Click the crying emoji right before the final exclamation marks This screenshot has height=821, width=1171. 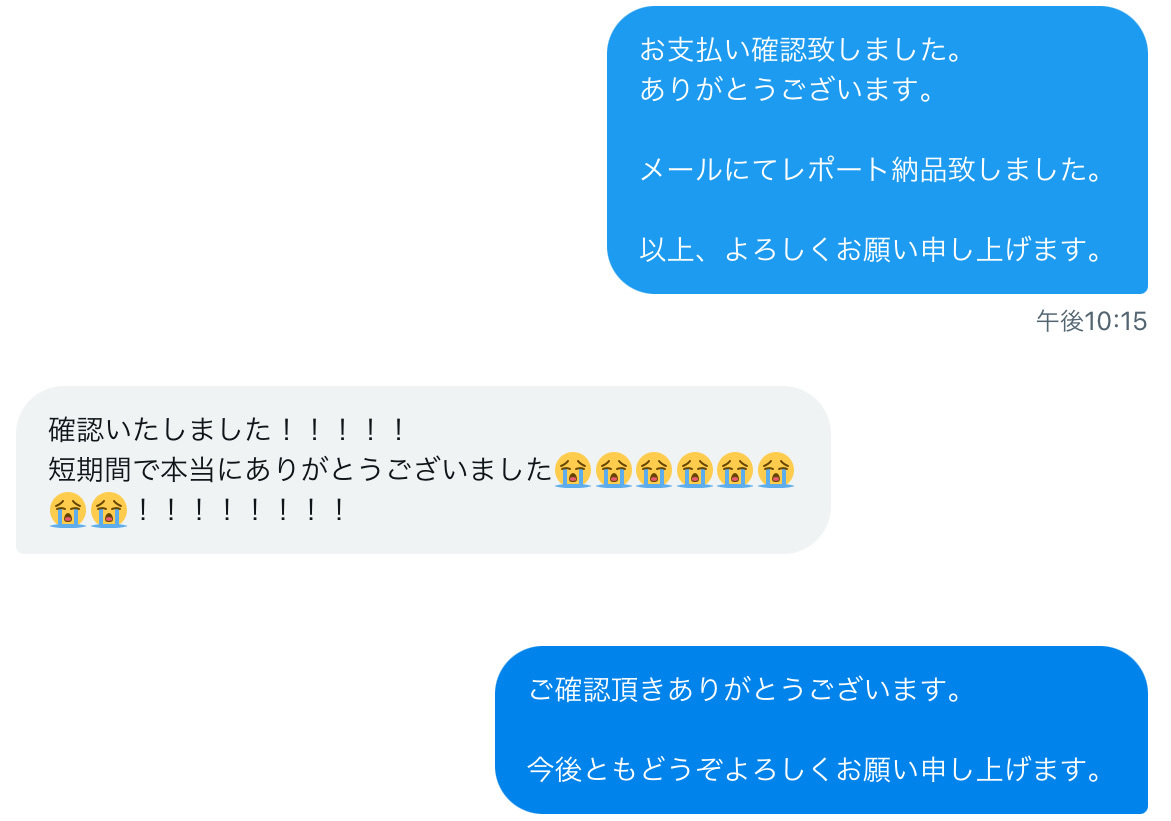point(109,510)
